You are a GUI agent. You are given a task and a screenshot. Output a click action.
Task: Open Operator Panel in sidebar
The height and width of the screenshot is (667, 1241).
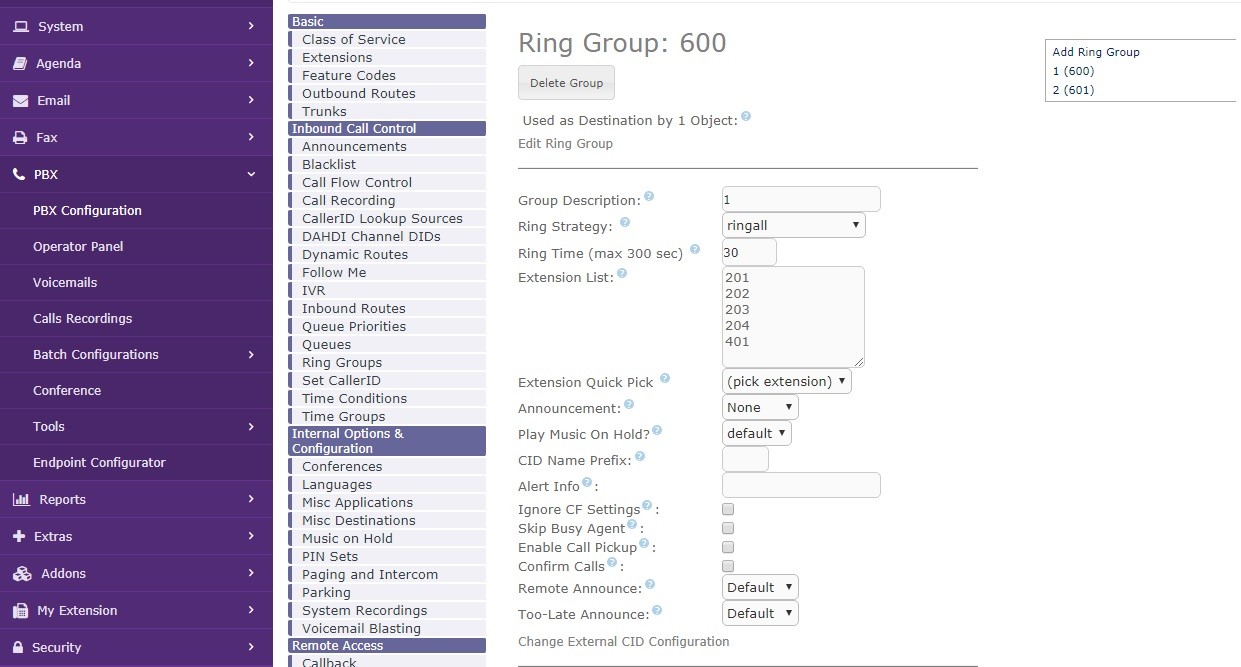click(x=78, y=246)
